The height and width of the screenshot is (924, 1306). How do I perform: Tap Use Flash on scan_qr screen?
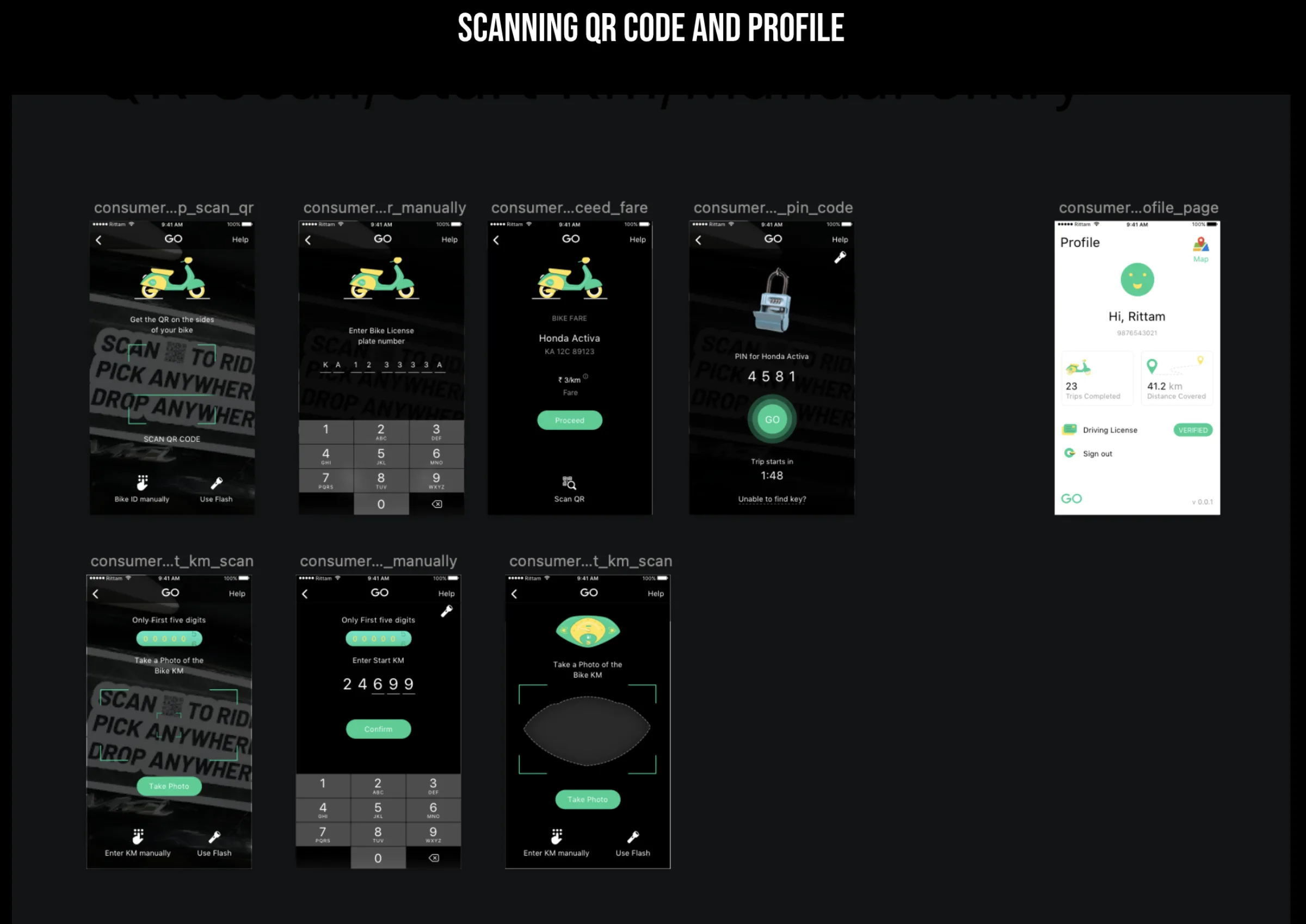(x=216, y=490)
